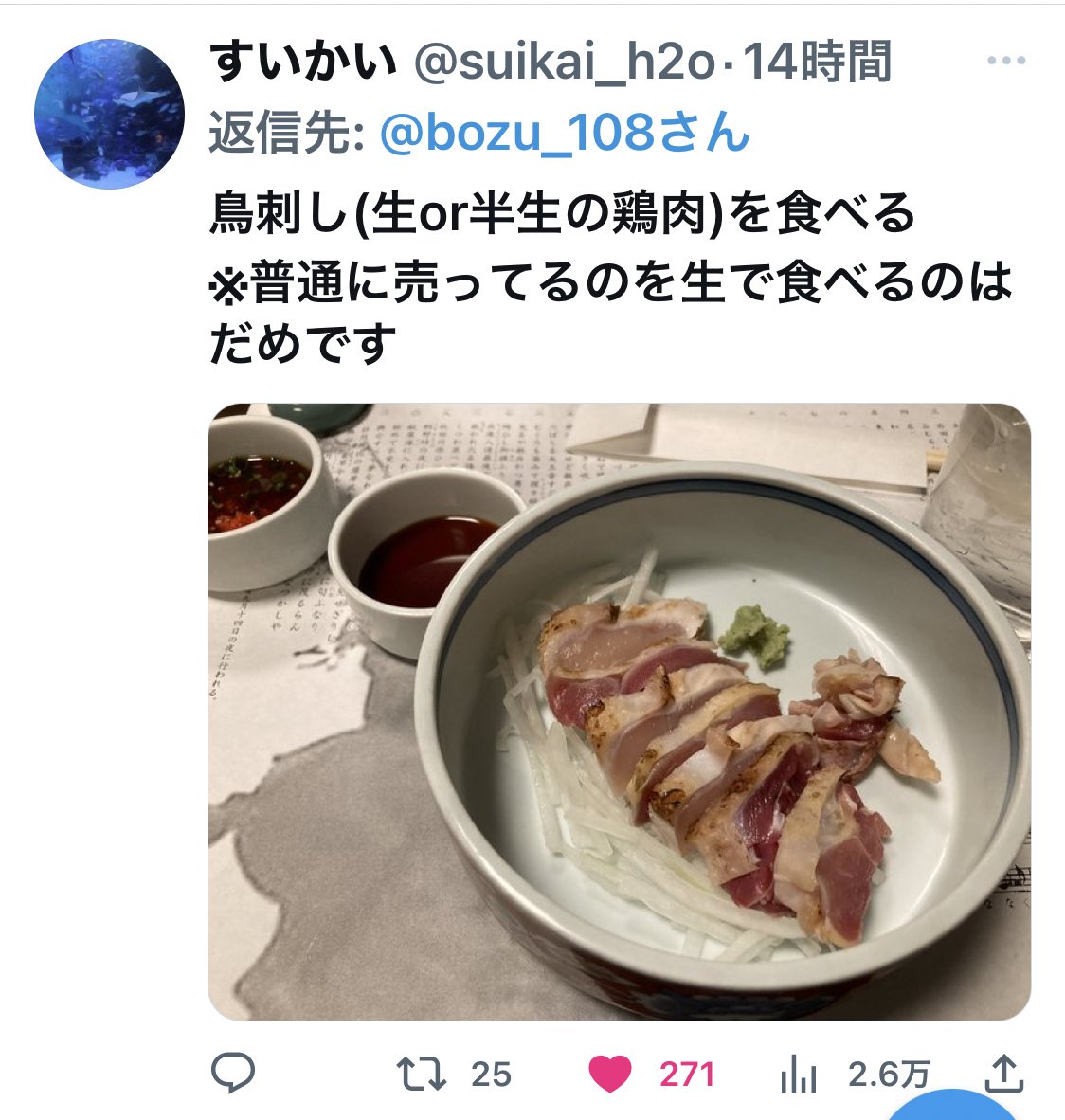Open the aquarium profile avatar
The width and height of the screenshot is (1065, 1120).
click(109, 114)
